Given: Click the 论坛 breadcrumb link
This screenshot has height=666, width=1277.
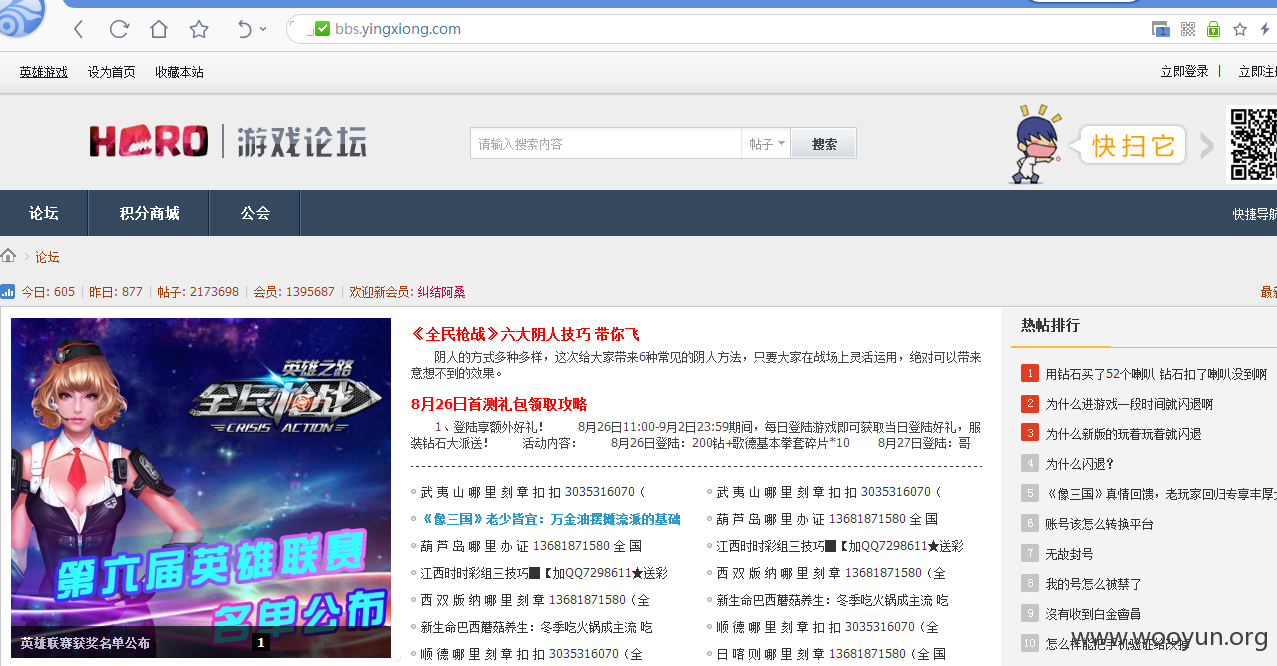Looking at the screenshot, I should coord(47,257).
